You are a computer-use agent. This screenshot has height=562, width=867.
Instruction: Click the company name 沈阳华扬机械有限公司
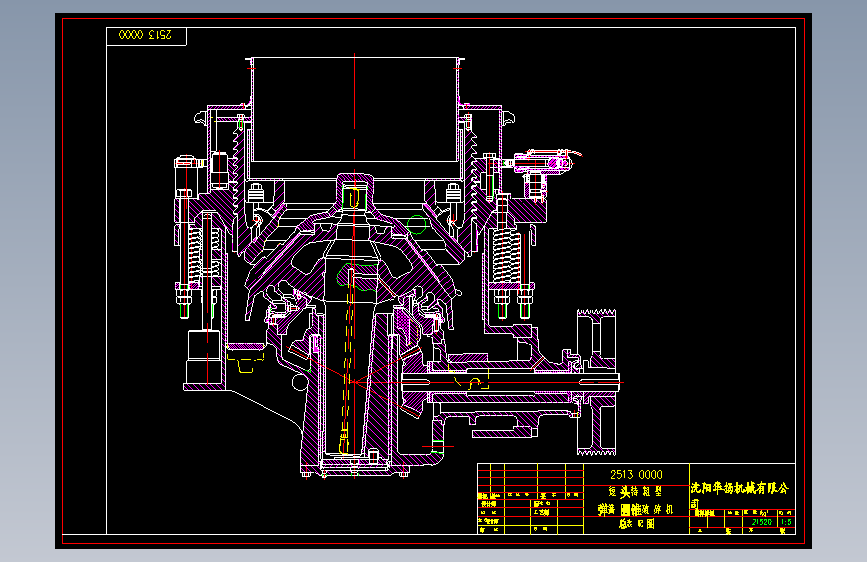739,495
